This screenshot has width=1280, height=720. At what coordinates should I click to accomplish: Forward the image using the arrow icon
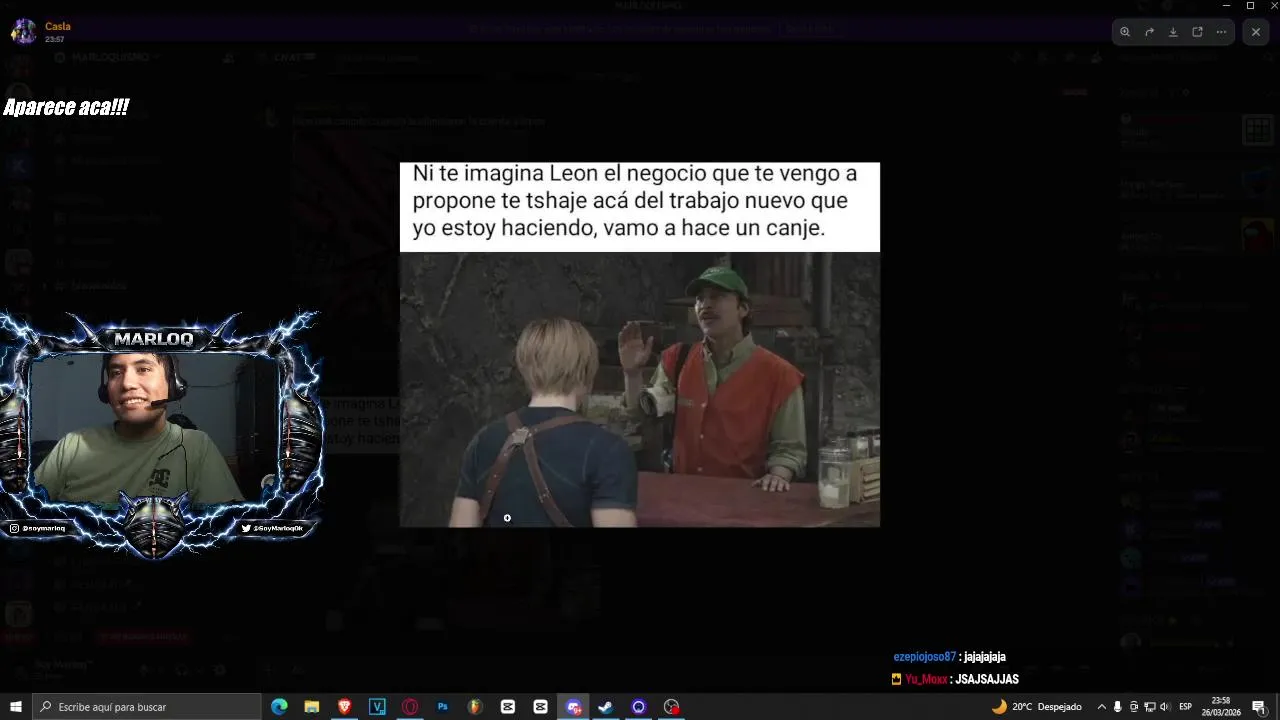[1149, 32]
